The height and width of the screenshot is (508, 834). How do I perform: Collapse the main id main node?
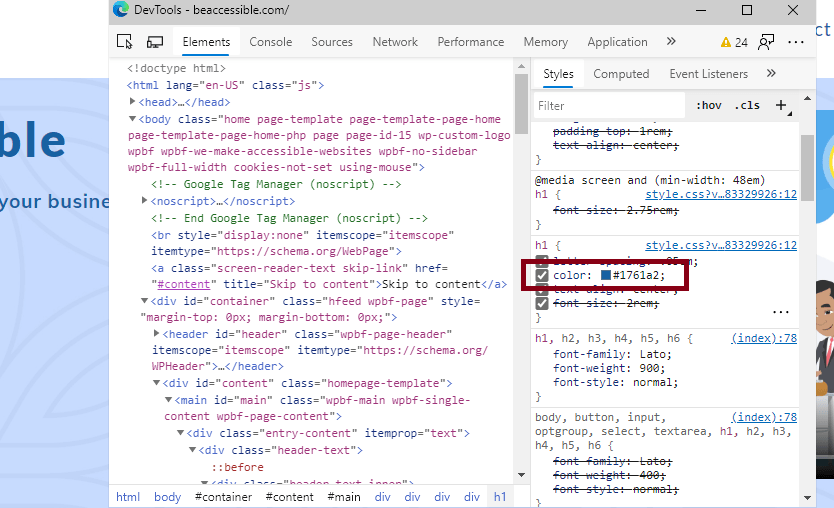pos(168,399)
